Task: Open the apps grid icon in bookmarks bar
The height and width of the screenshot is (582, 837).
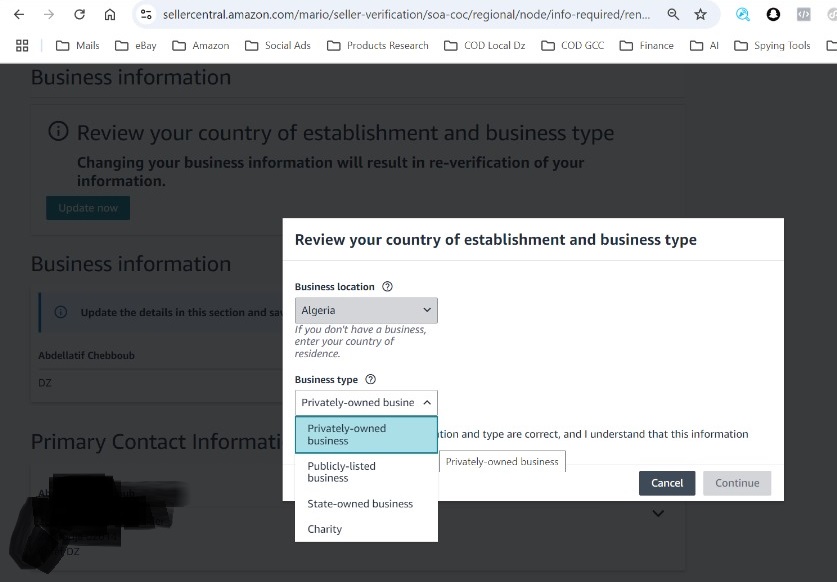Action: 22,45
